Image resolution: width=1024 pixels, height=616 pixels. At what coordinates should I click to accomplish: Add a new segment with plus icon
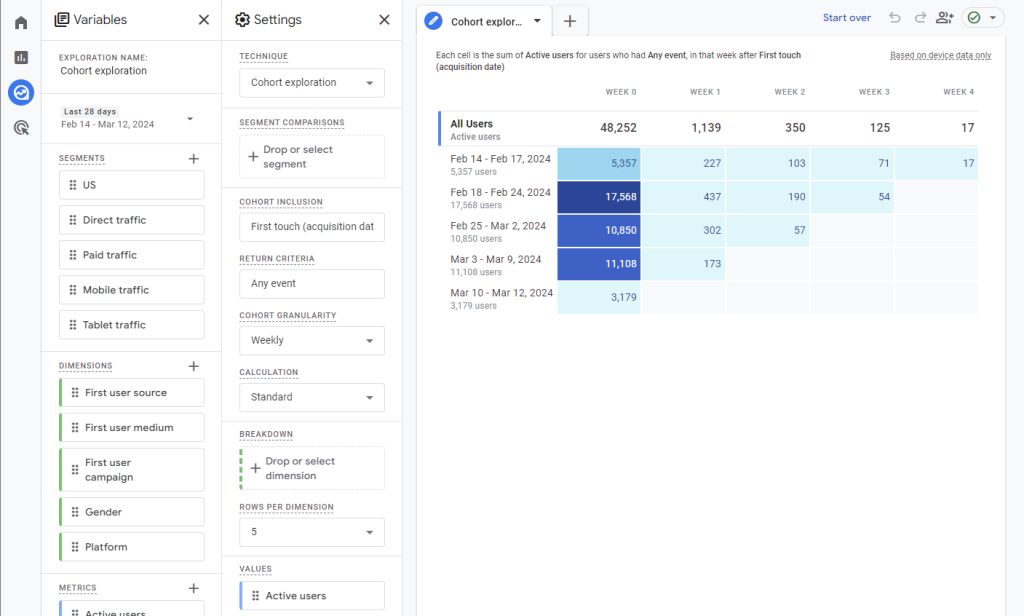pyautogui.click(x=193, y=159)
